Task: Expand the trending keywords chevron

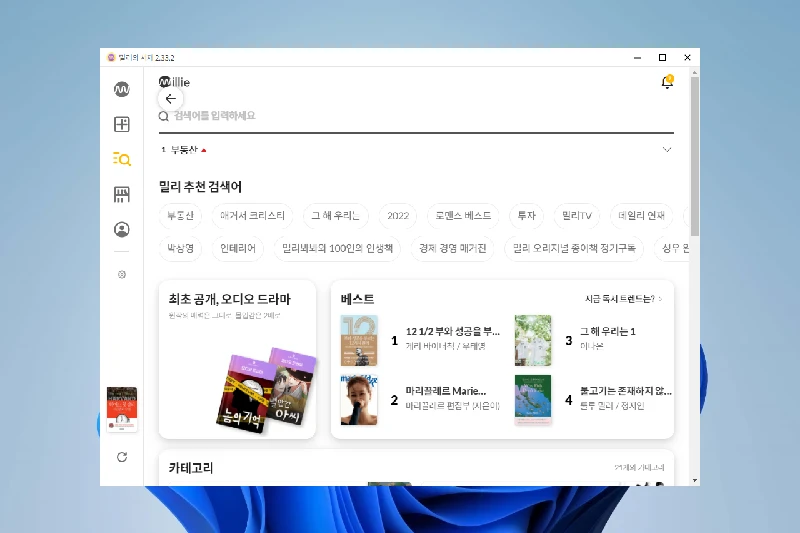Action: pyautogui.click(x=667, y=149)
